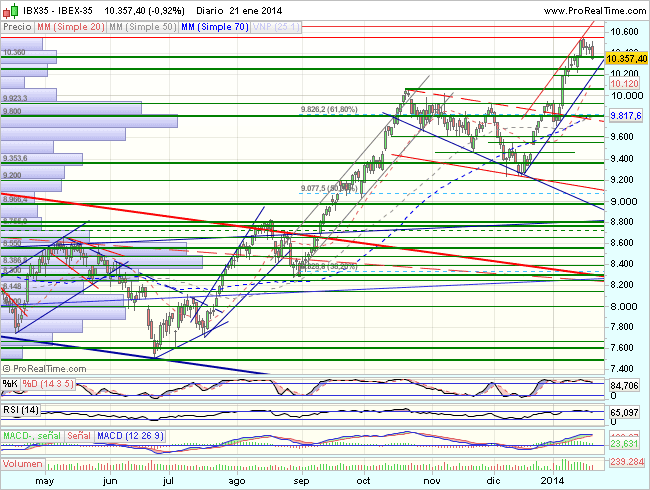Click the dic label on time axis
Viewport: 650px width, 490px height.
[x=493, y=481]
